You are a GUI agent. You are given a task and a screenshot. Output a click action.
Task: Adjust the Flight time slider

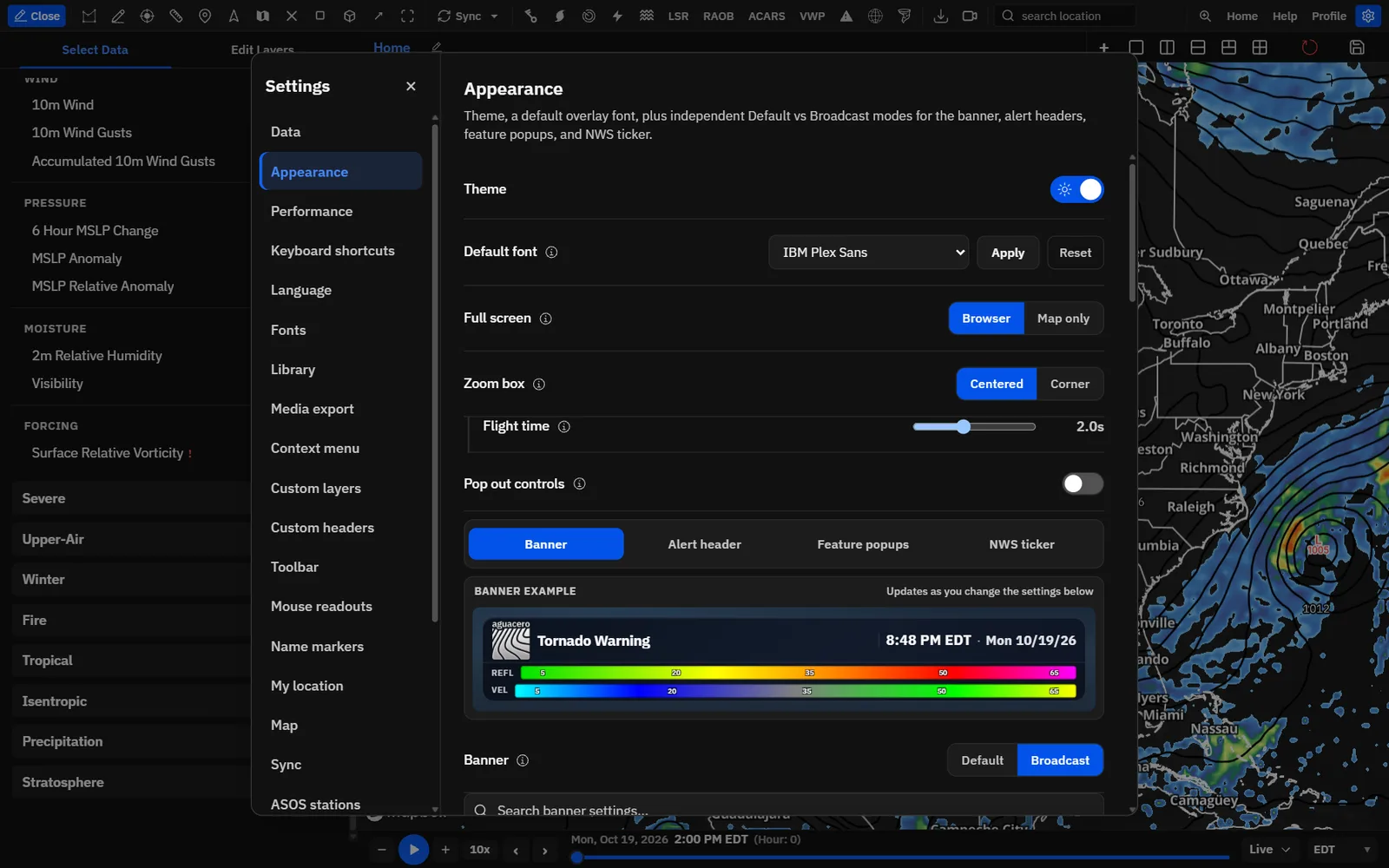[974, 426]
